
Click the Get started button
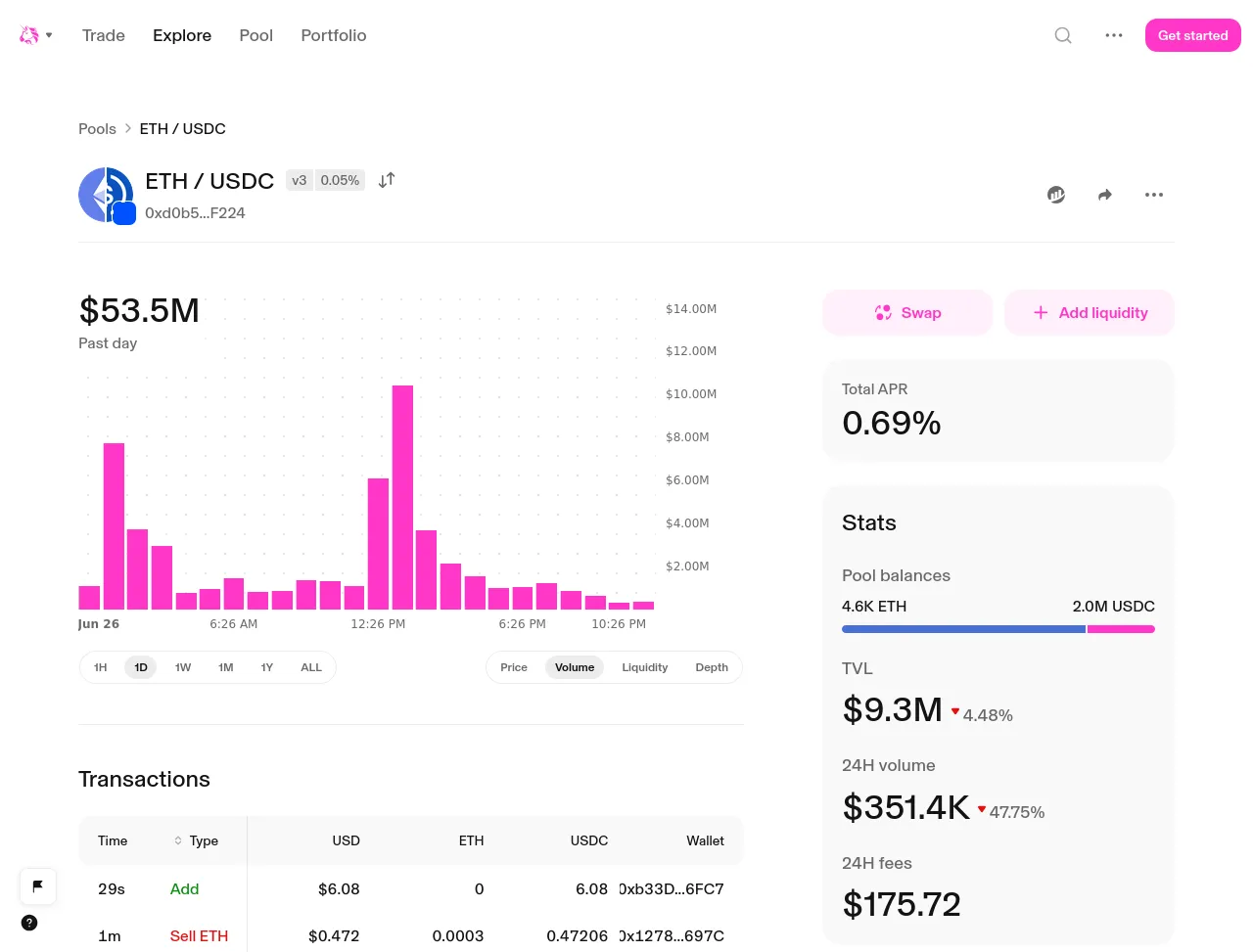tap(1193, 35)
